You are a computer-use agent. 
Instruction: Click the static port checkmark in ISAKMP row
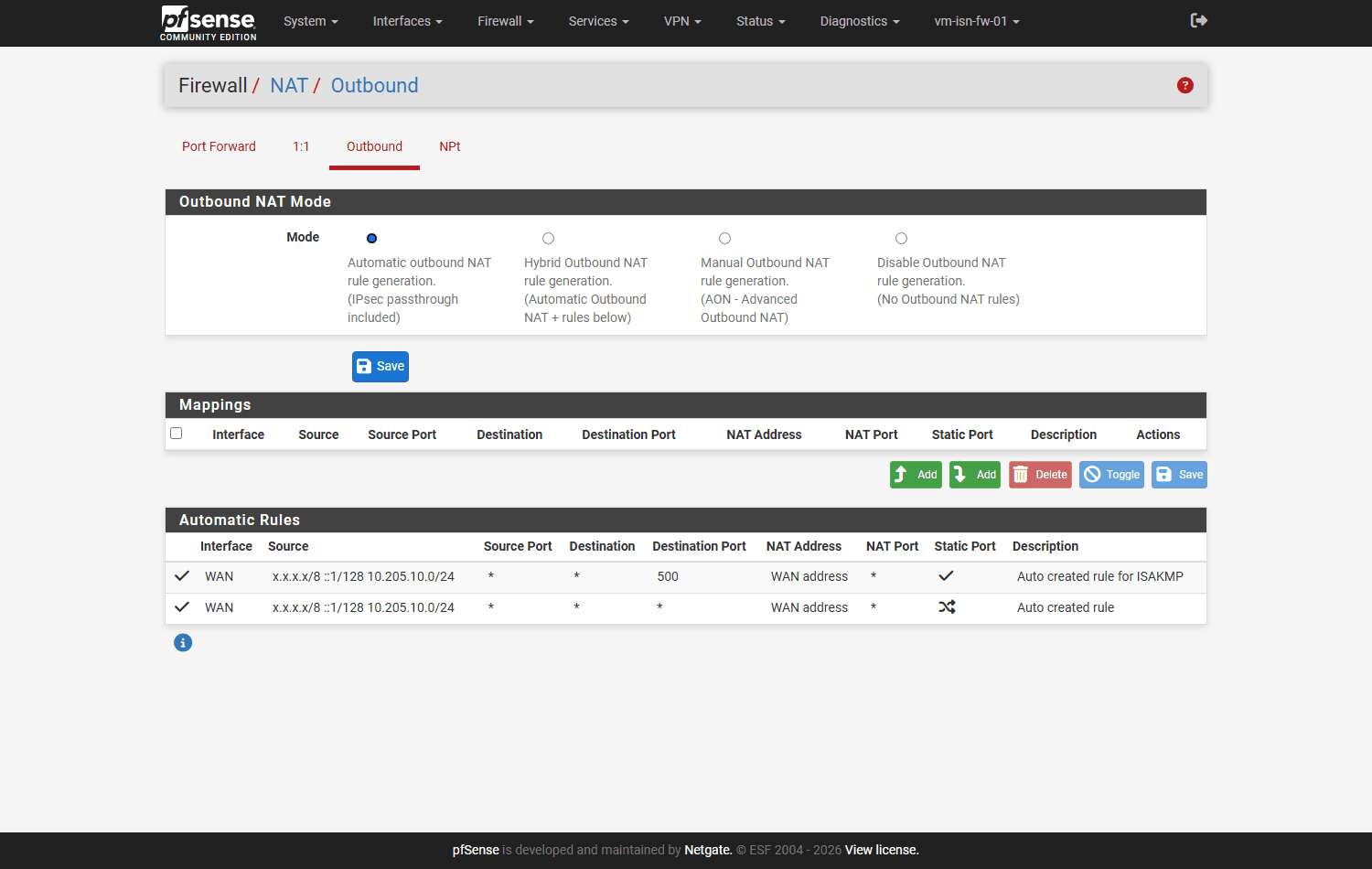point(947,575)
